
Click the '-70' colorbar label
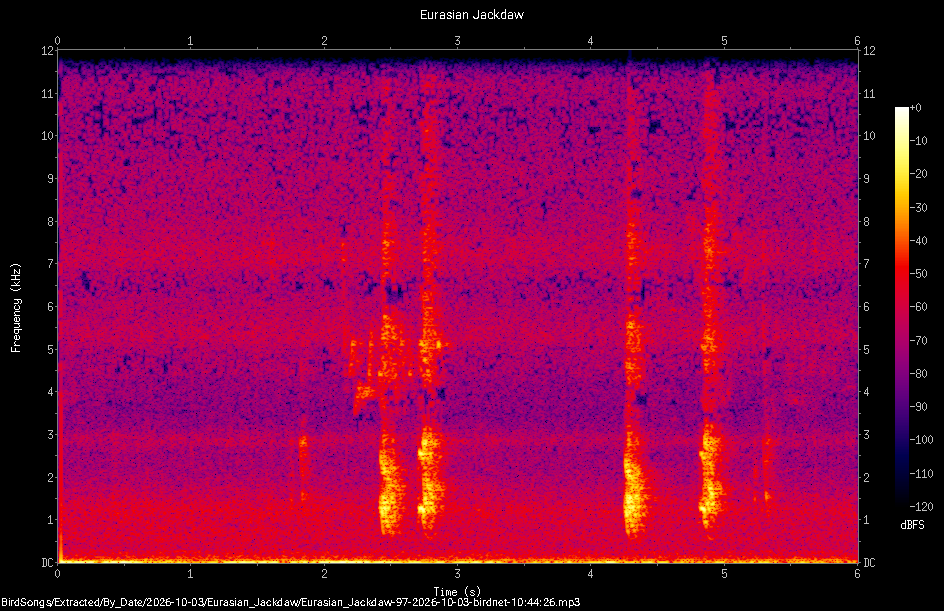(918, 341)
